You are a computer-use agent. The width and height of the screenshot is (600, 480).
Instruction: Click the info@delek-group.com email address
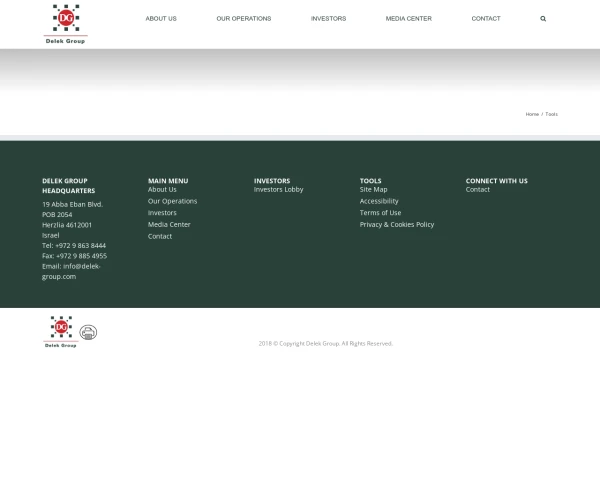coord(71,271)
